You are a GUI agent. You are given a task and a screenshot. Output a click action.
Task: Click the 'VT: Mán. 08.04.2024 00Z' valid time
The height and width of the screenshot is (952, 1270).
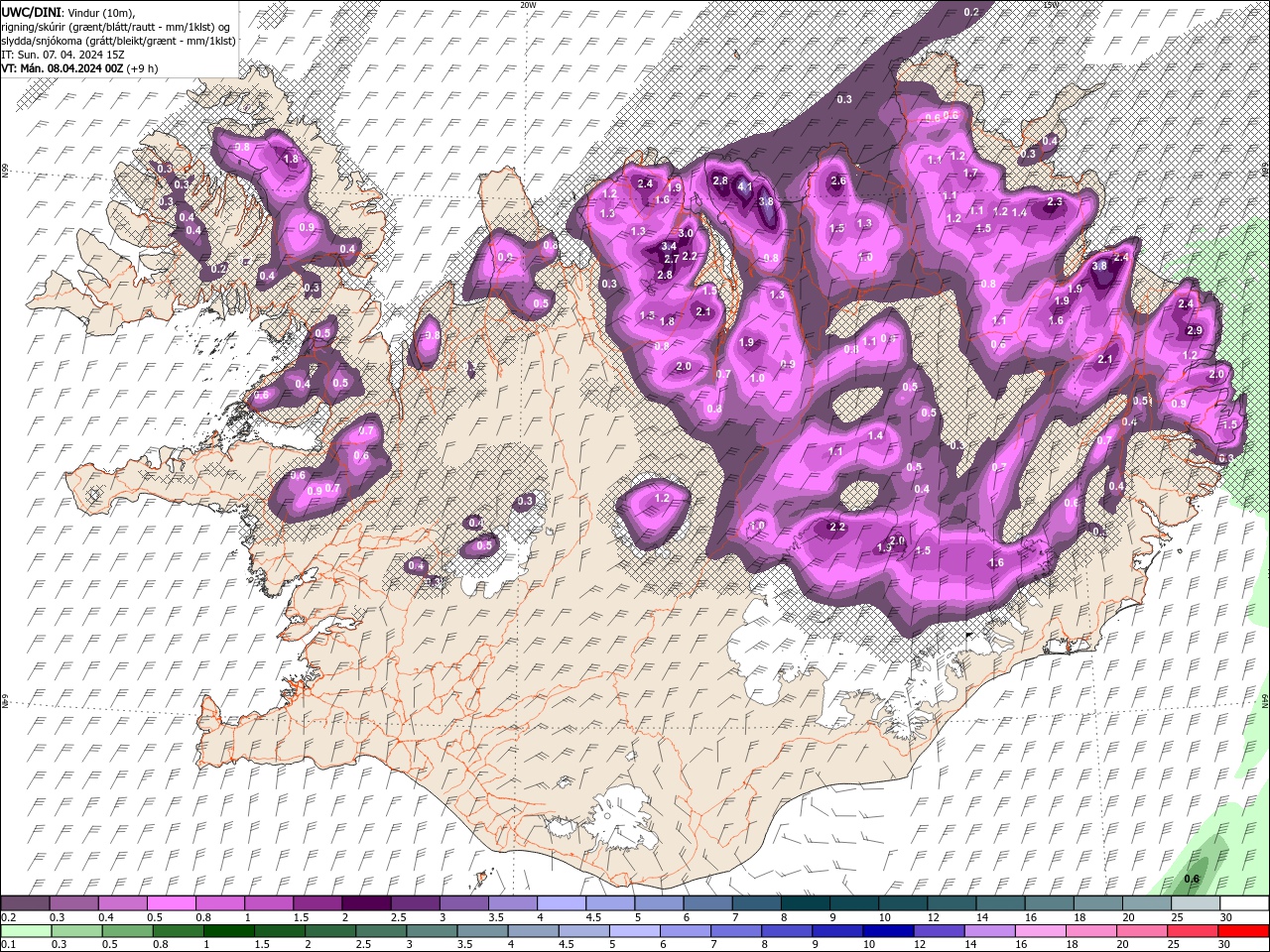[x=62, y=68]
